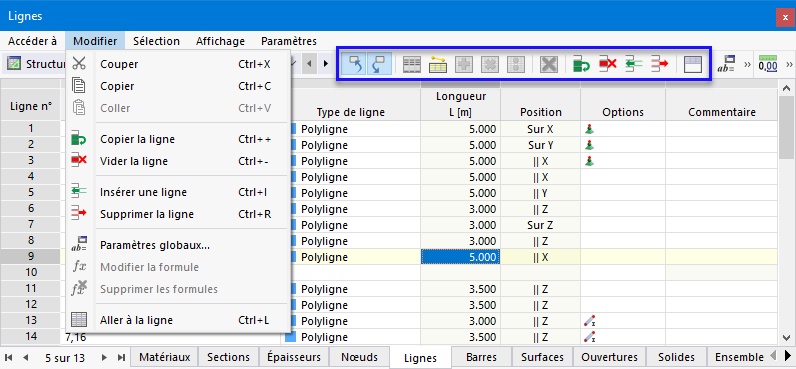Viewport: 796px width, 369px height.
Task: Choose Couper from the Modifier menu
Action: 178,64
